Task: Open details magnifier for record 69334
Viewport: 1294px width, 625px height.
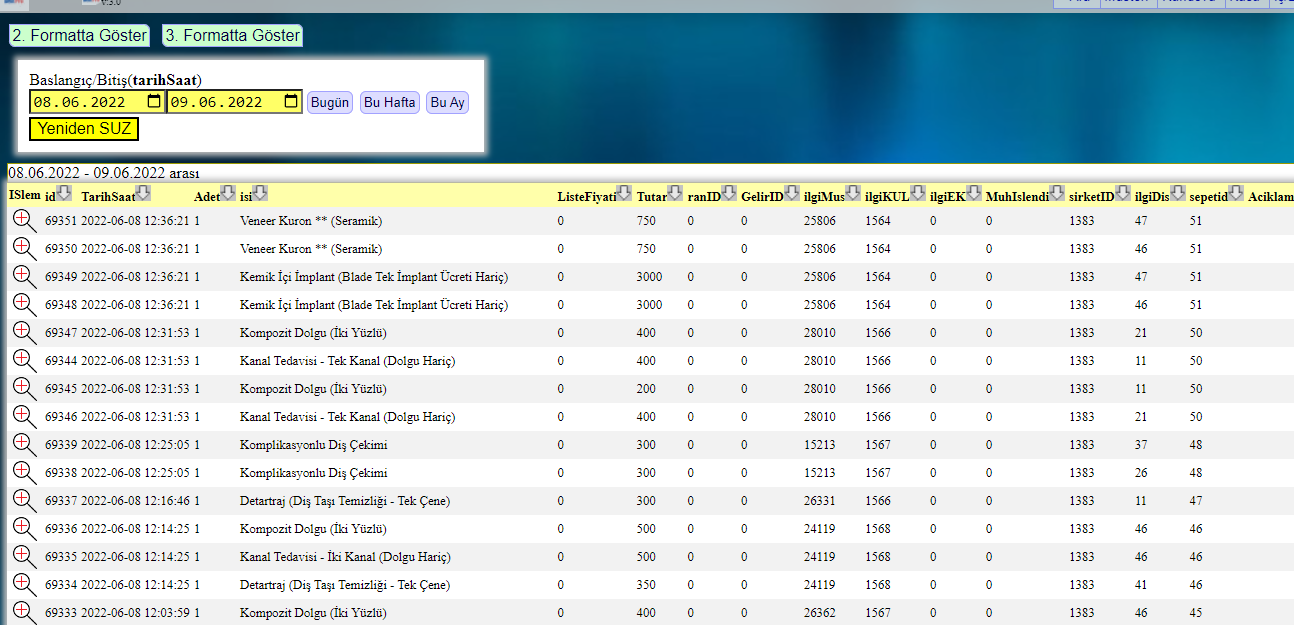Action: pos(23,583)
